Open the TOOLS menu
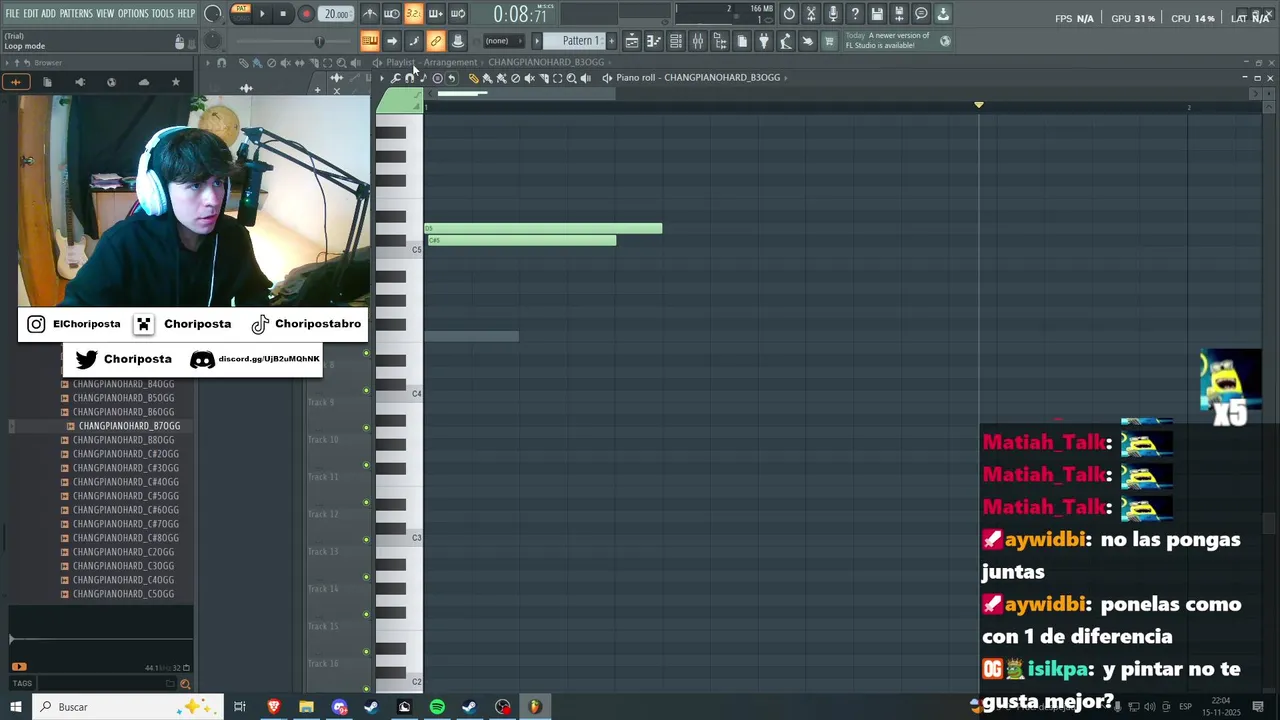The image size is (1280, 720). tap(163, 14)
